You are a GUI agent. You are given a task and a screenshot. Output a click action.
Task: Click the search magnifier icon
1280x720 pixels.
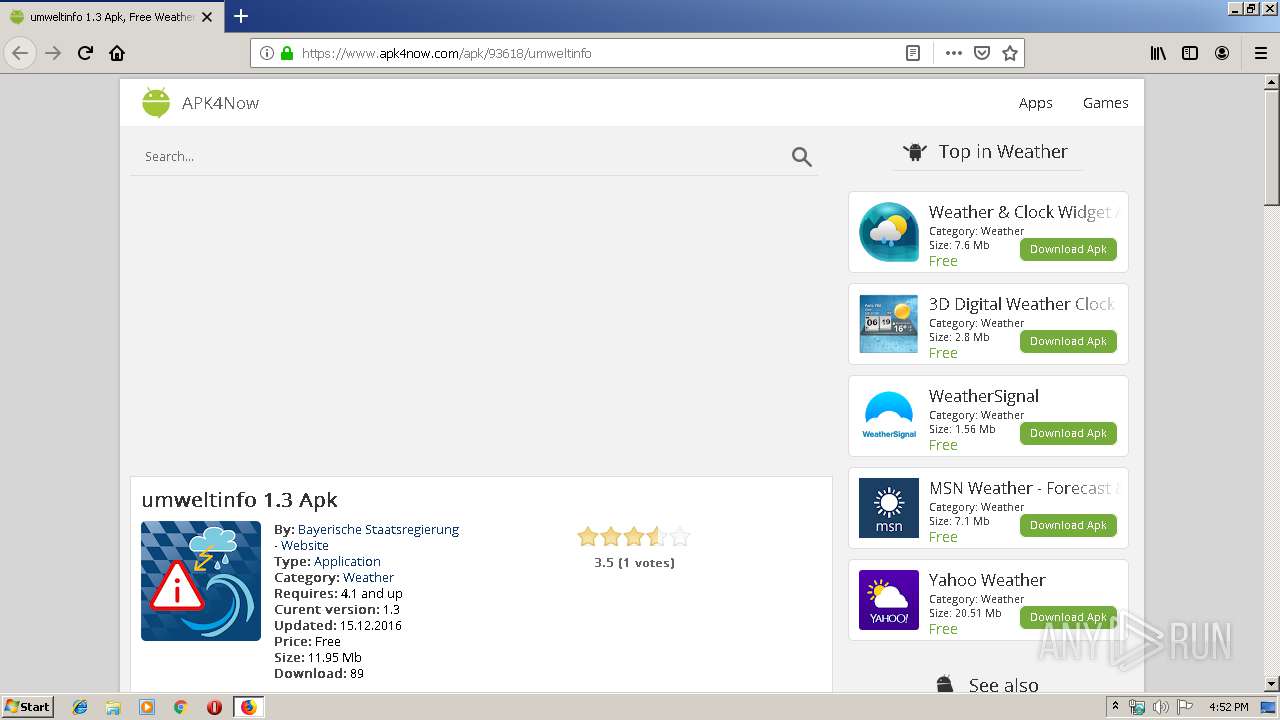point(802,156)
